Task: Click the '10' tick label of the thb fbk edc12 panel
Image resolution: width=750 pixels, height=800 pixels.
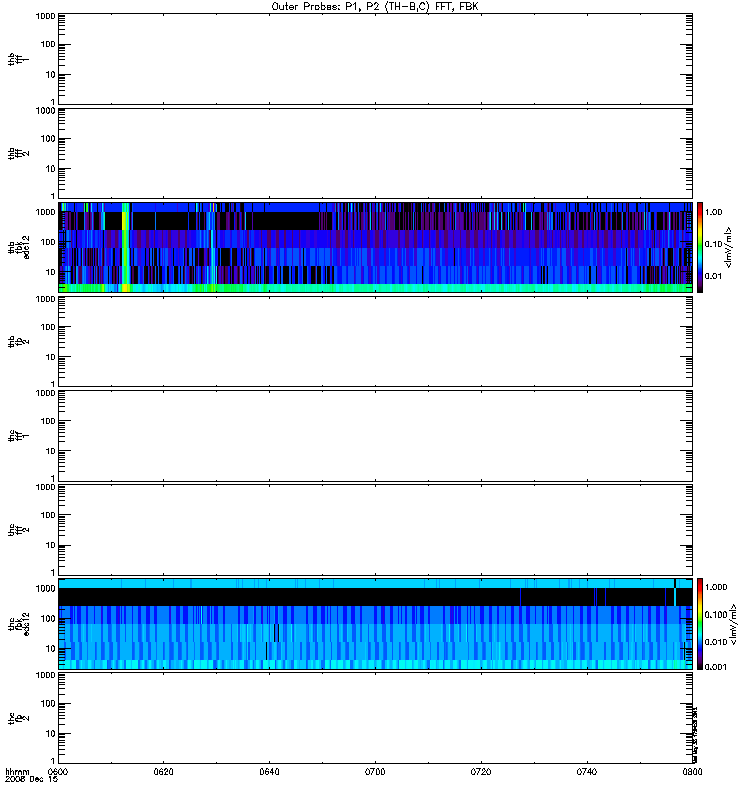Action: [50, 272]
